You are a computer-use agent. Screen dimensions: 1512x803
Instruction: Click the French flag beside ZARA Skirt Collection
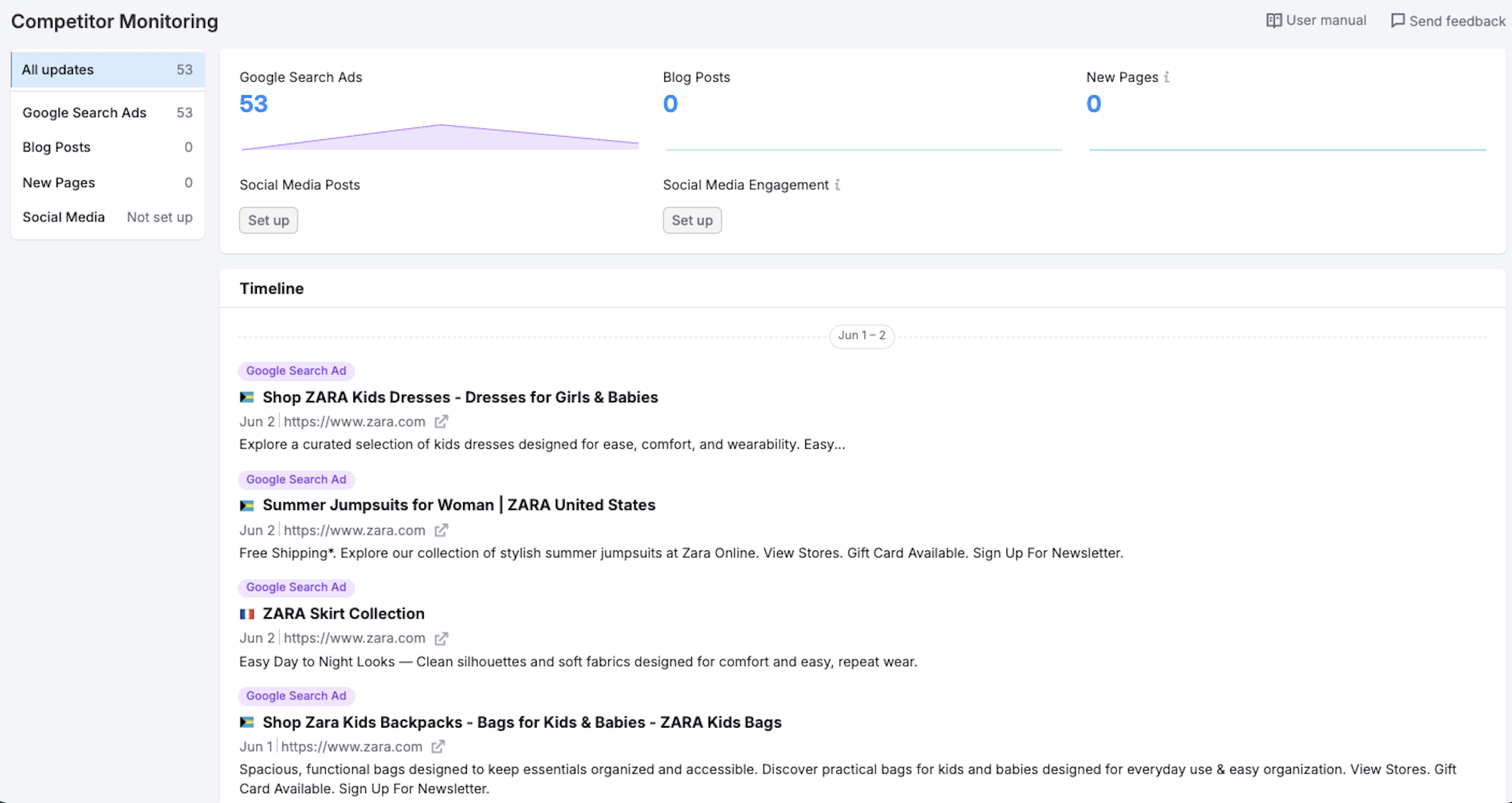(247, 614)
